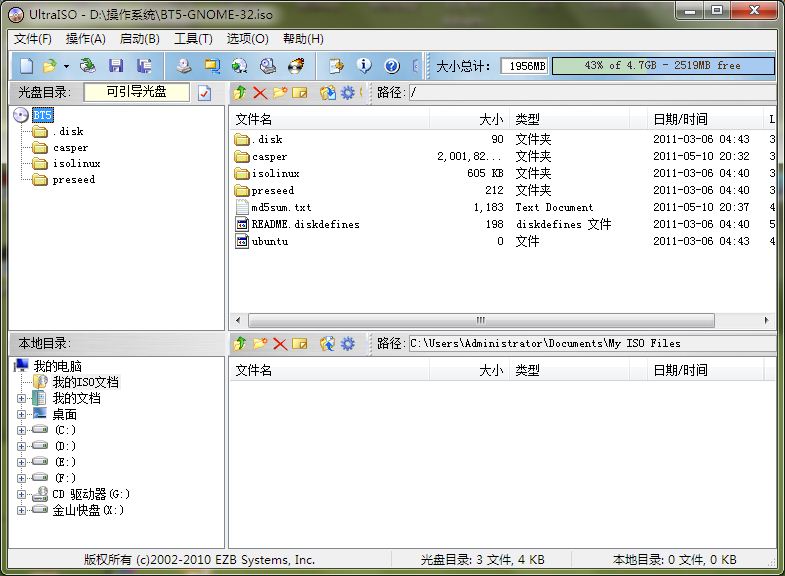Image resolution: width=785 pixels, height=576 pixels.
Task: Click the Make CD image icon
Action: [x=184, y=66]
